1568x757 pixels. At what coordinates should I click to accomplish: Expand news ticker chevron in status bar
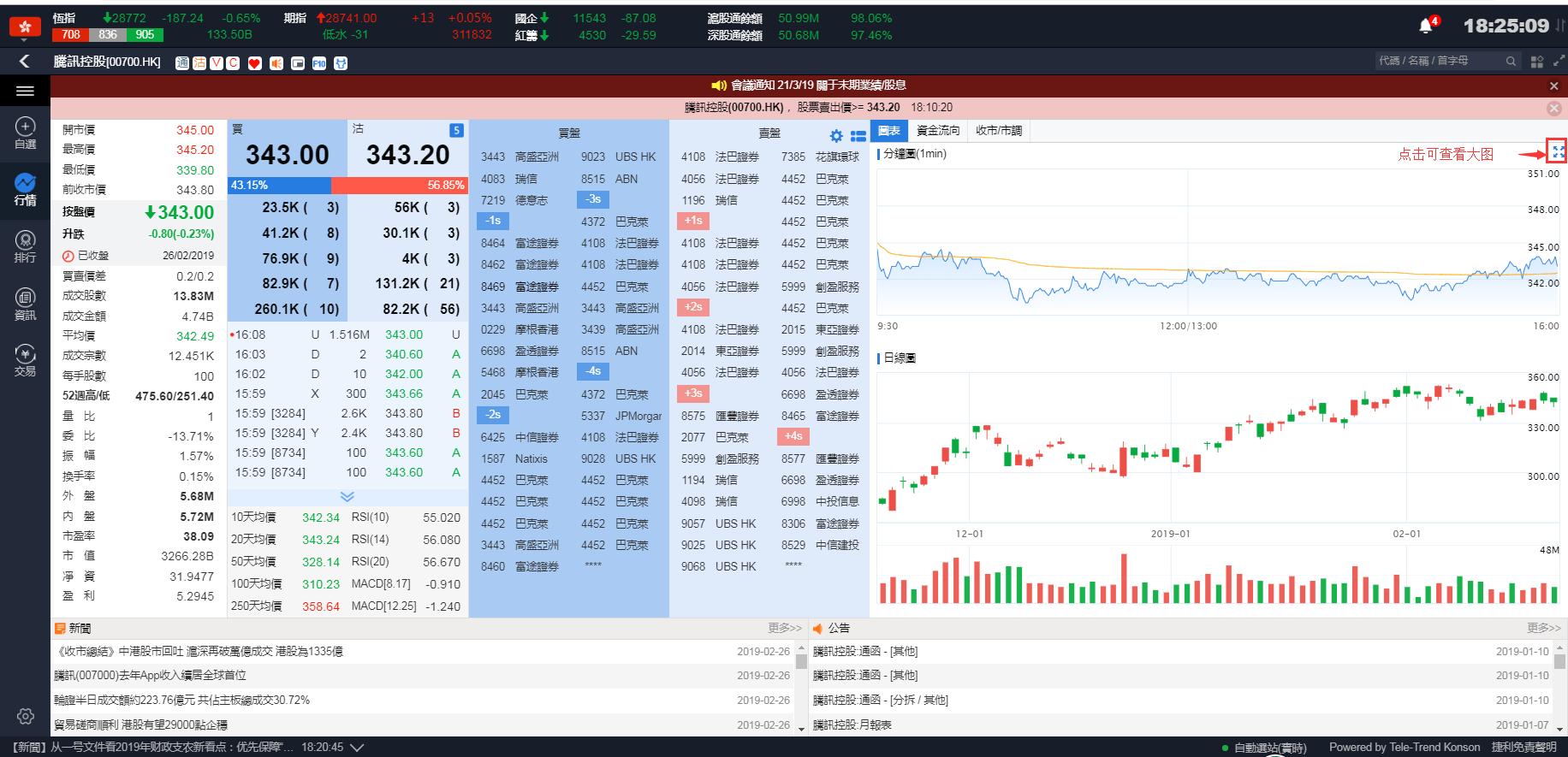357,748
